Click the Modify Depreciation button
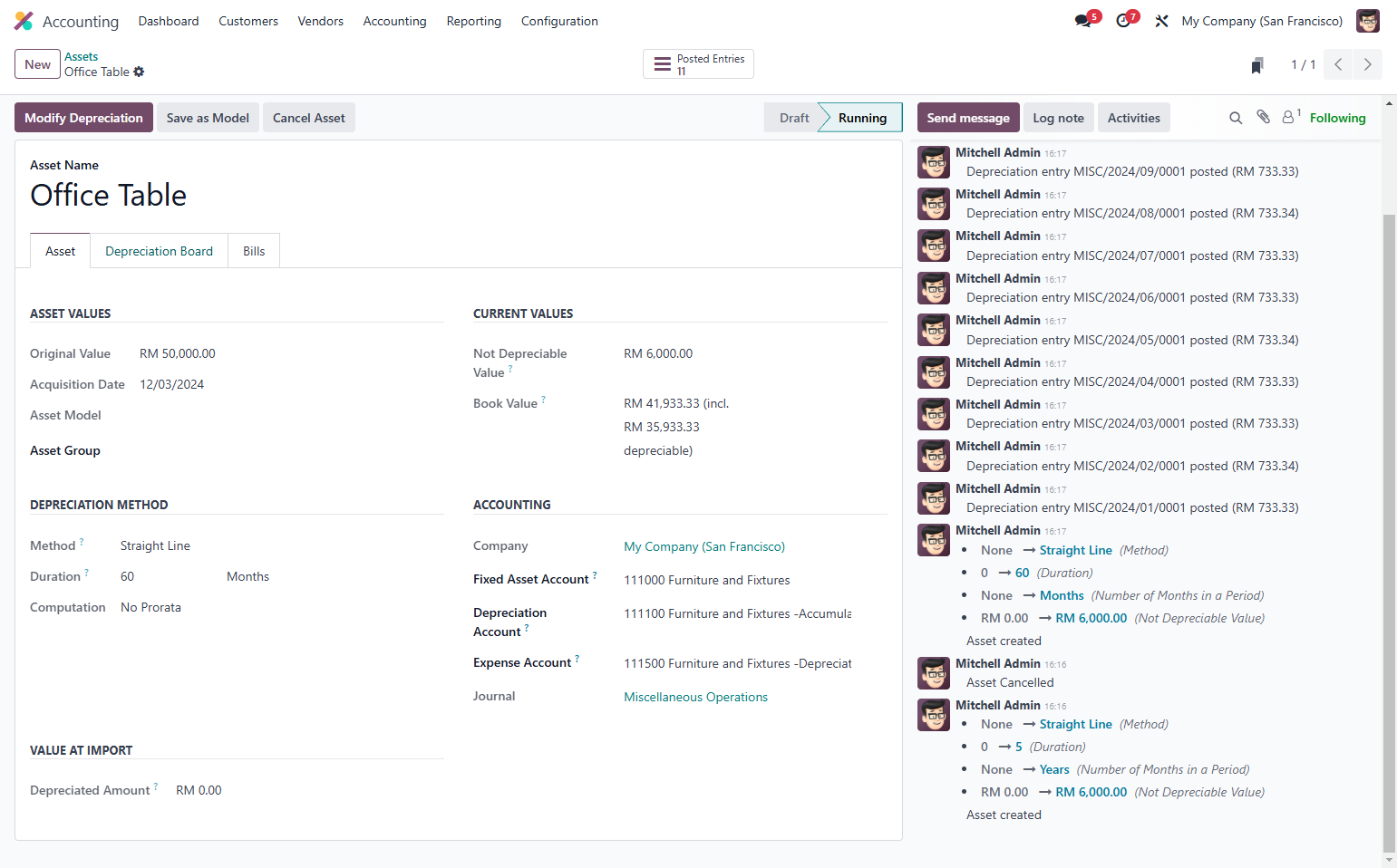This screenshot has width=1397, height=868. tap(83, 118)
